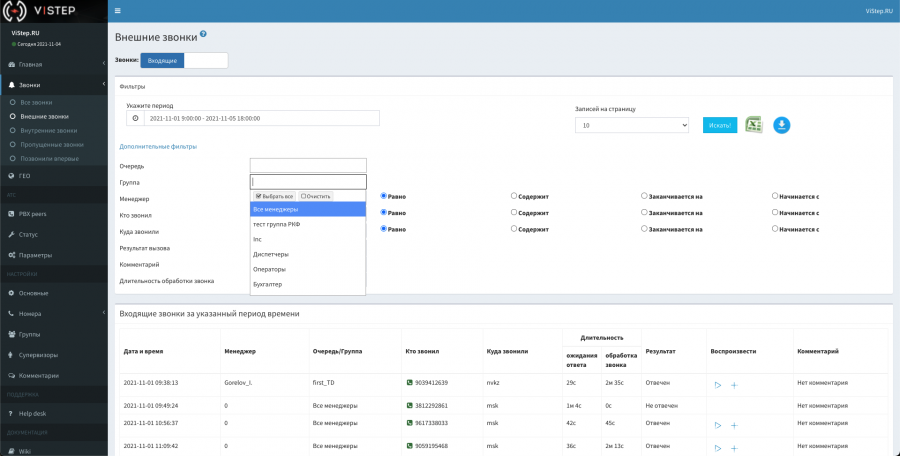
Task: Play recording of the Gorelov_I. call
Action: click(717, 384)
